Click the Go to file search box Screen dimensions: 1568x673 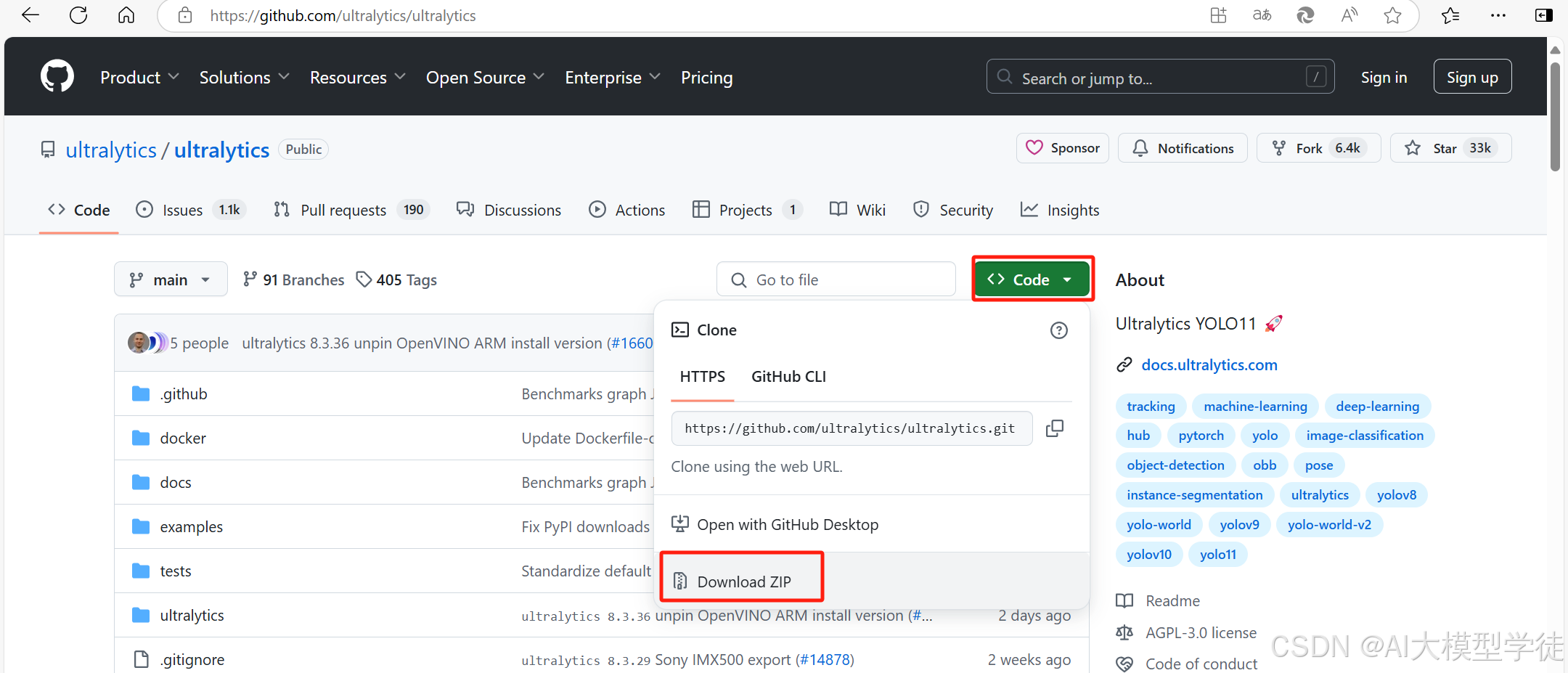pyautogui.click(x=836, y=280)
